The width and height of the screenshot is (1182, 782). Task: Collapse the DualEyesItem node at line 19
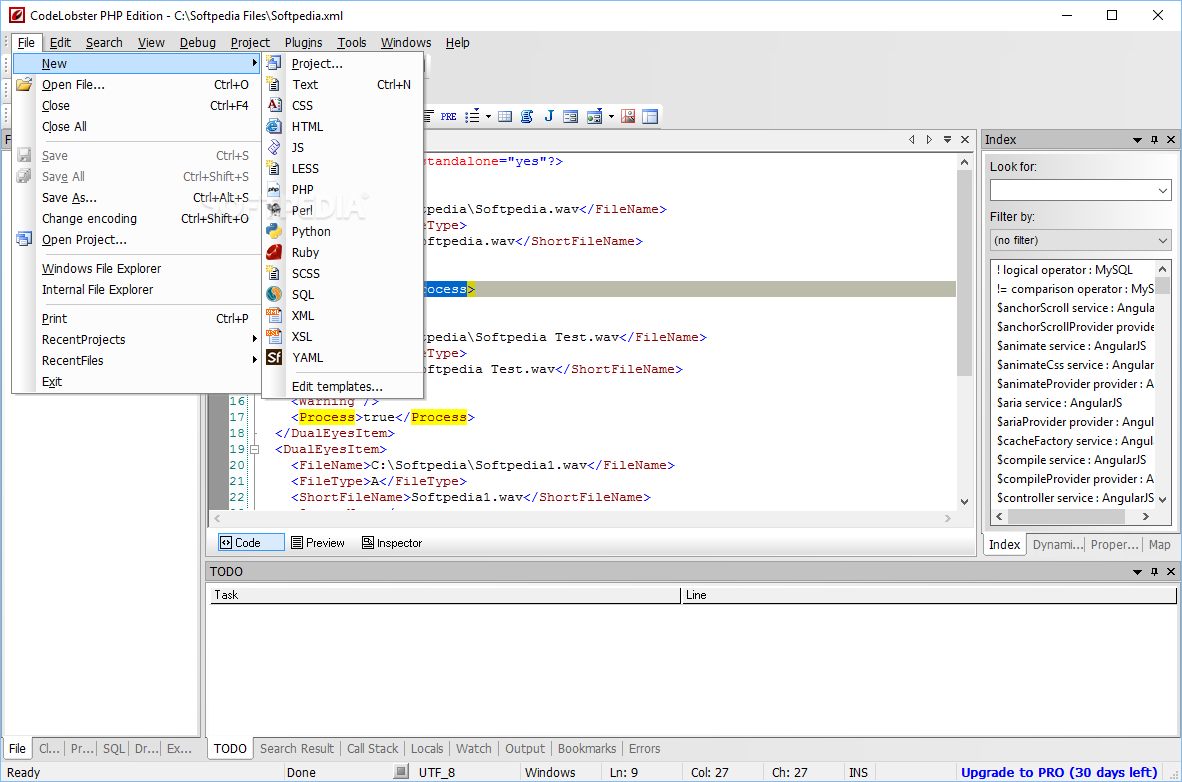[x=255, y=449]
